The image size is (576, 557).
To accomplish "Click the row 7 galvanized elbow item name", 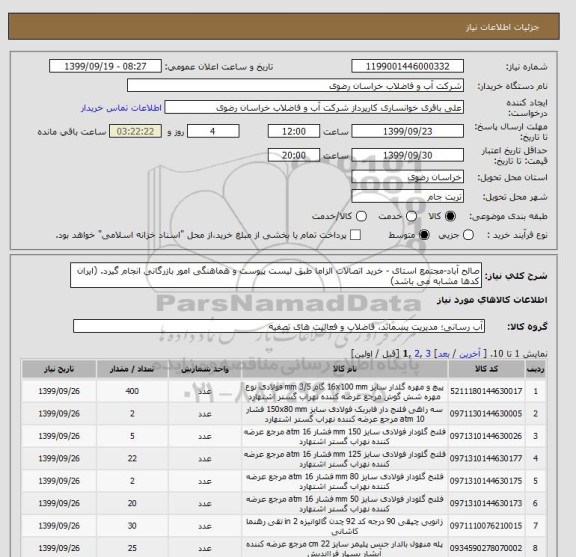I will (345, 526).
